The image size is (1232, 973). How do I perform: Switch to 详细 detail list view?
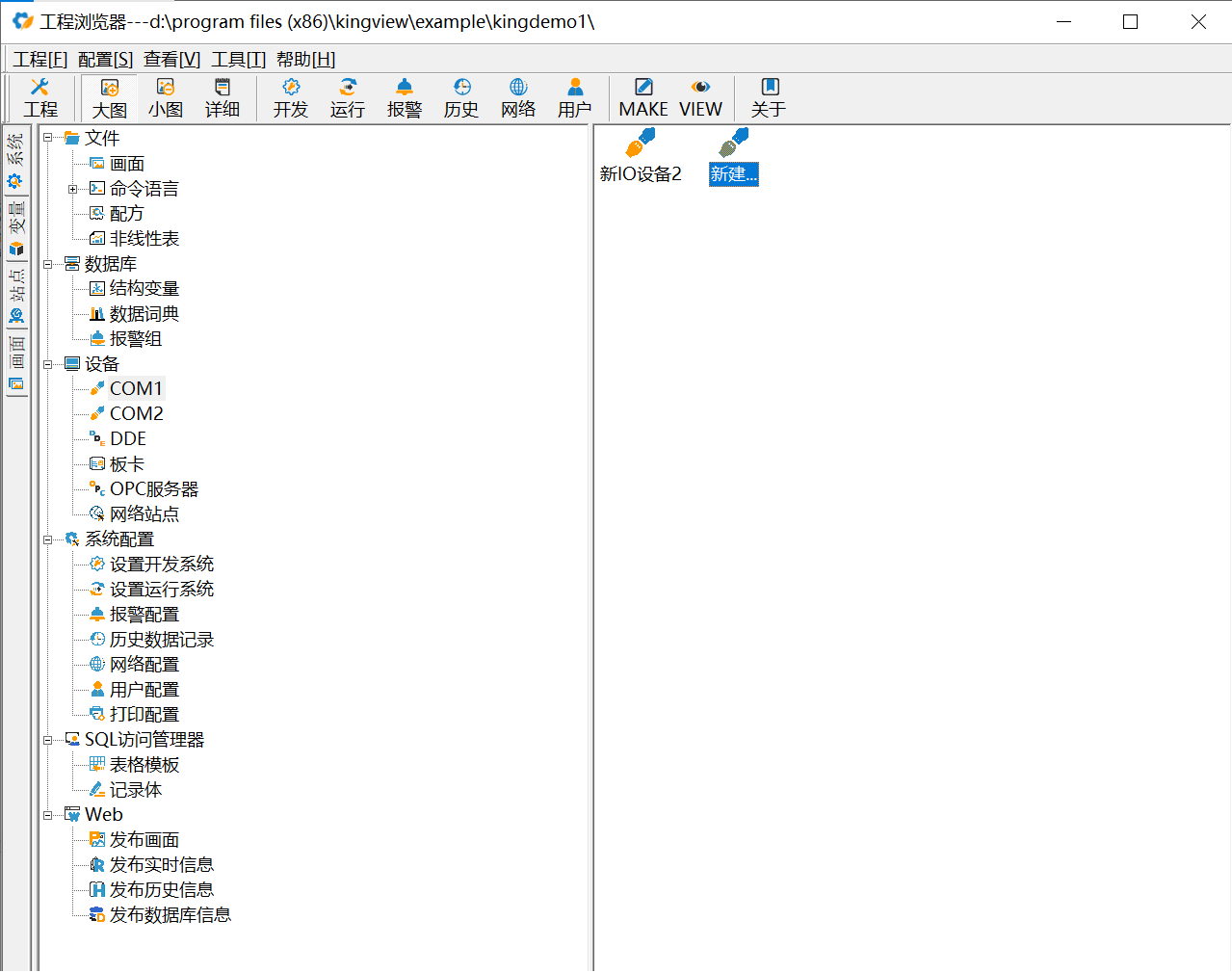point(223,98)
